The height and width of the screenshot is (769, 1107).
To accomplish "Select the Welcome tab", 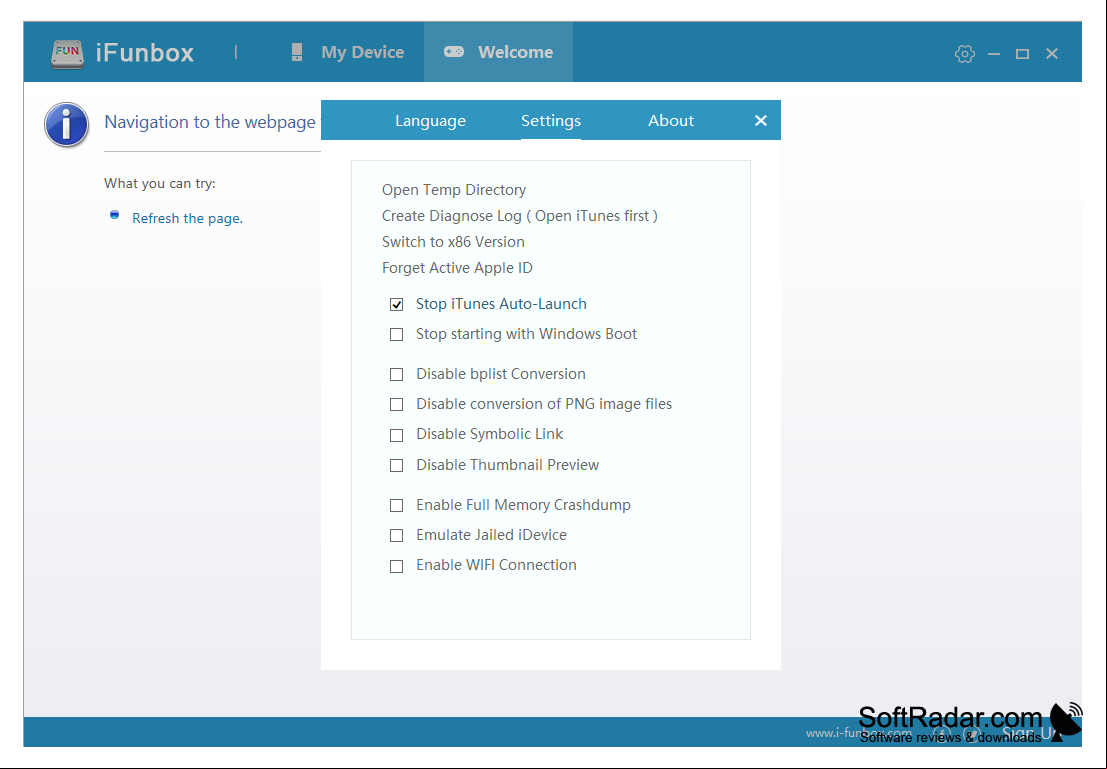I will [x=498, y=52].
